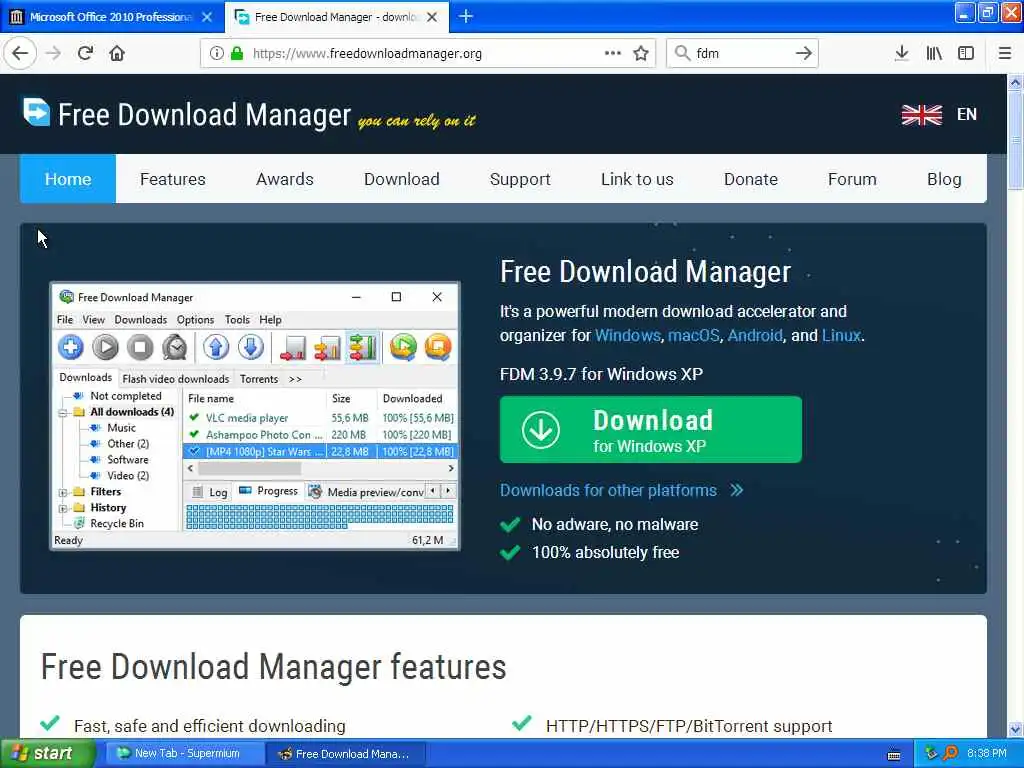Close the Microsoft Office 2010 tab
The image size is (1024, 768).
(x=207, y=17)
